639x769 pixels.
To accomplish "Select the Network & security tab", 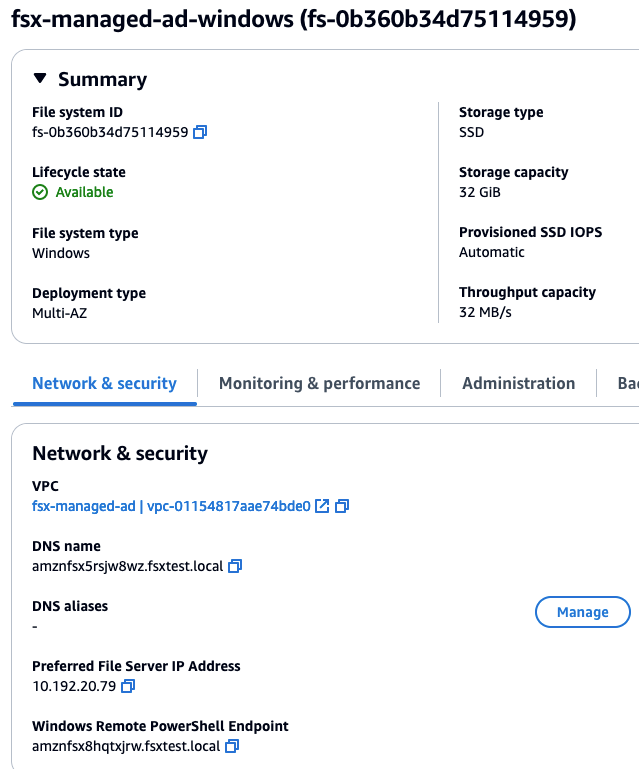I will [x=104, y=383].
